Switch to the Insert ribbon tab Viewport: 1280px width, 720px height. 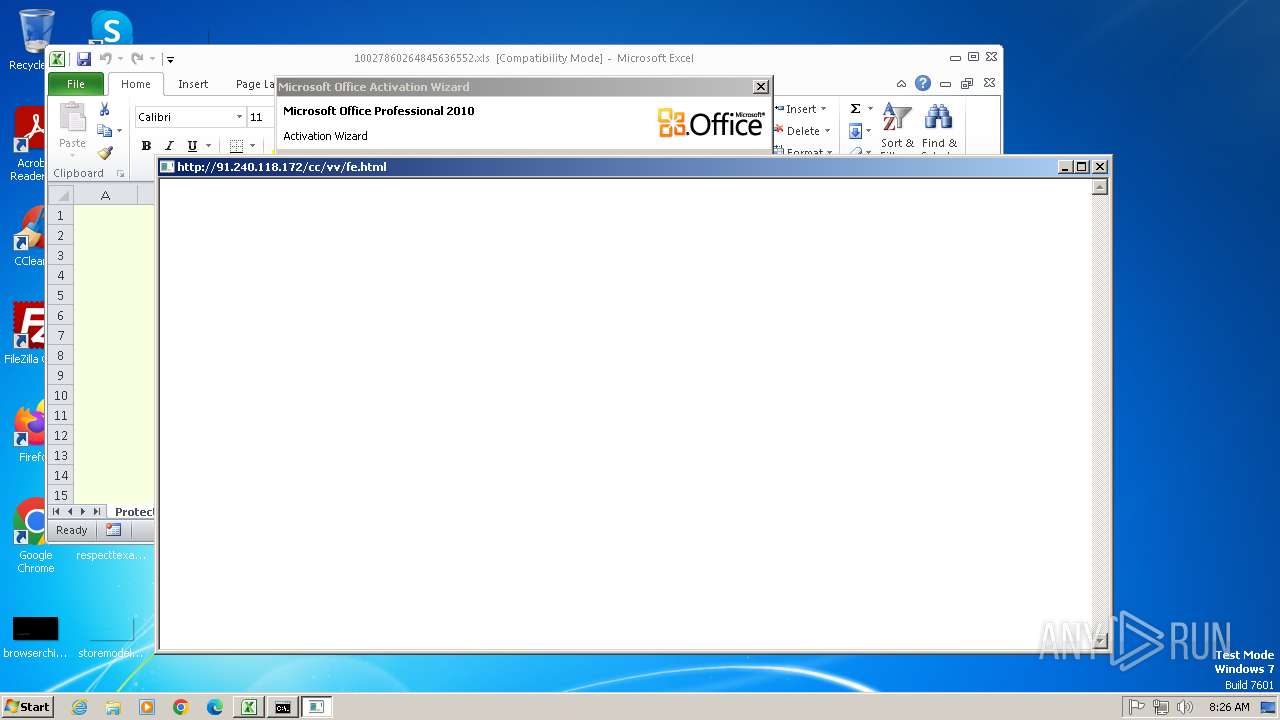[193, 84]
